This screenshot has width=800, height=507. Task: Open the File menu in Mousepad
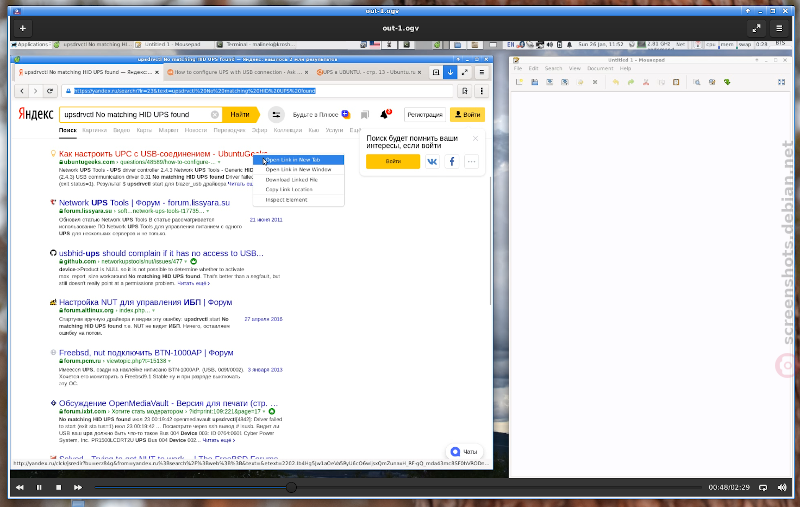coord(518,68)
